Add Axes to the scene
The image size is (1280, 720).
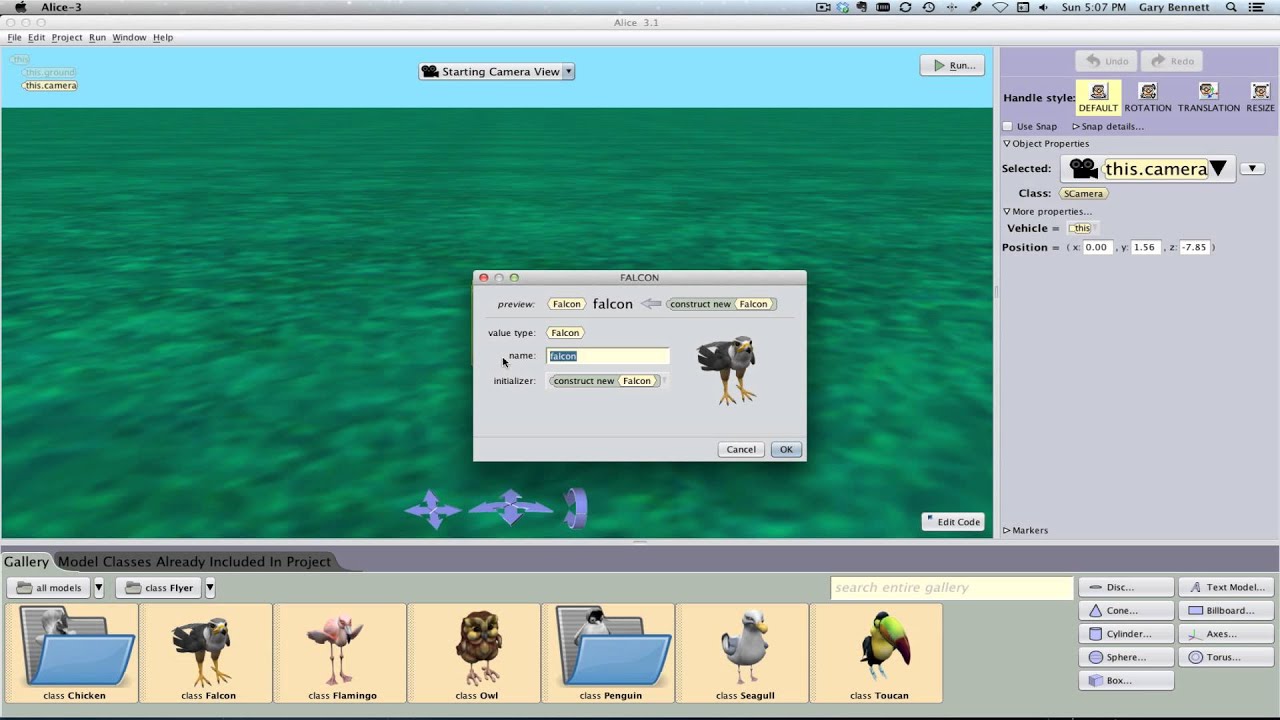pos(1226,633)
